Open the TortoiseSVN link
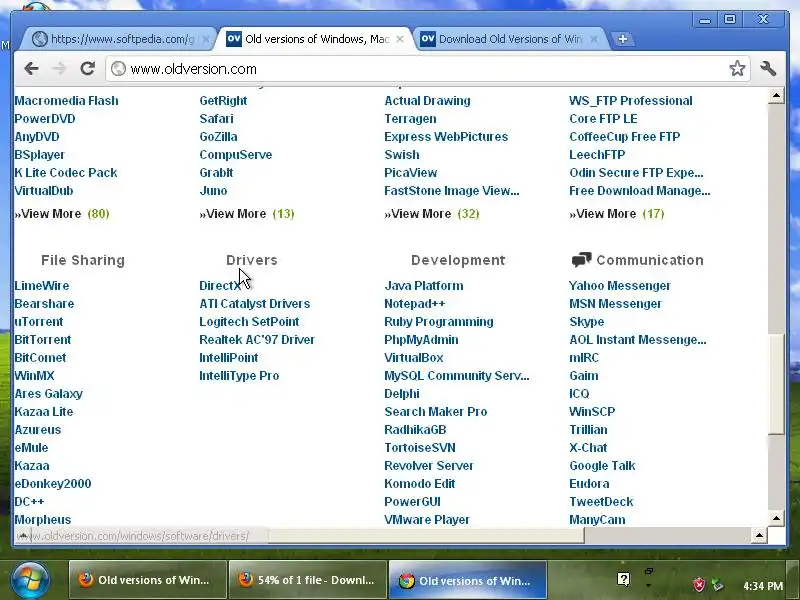Screen dimensions: 800x600 tap(420, 447)
